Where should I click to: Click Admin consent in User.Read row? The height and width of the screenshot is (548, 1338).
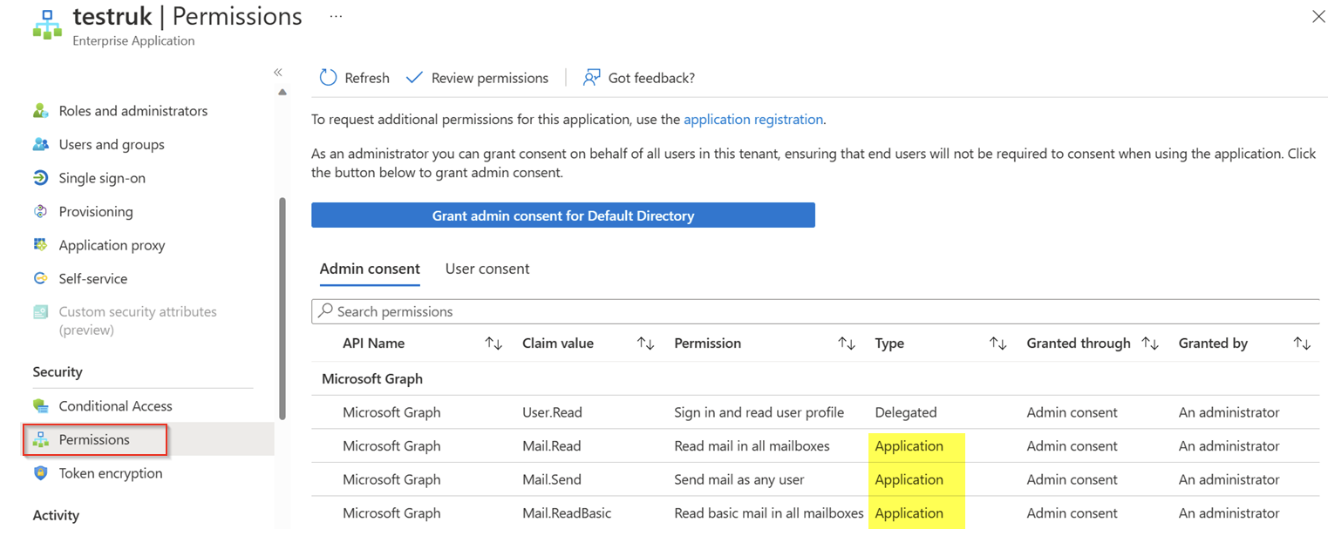(x=1072, y=412)
